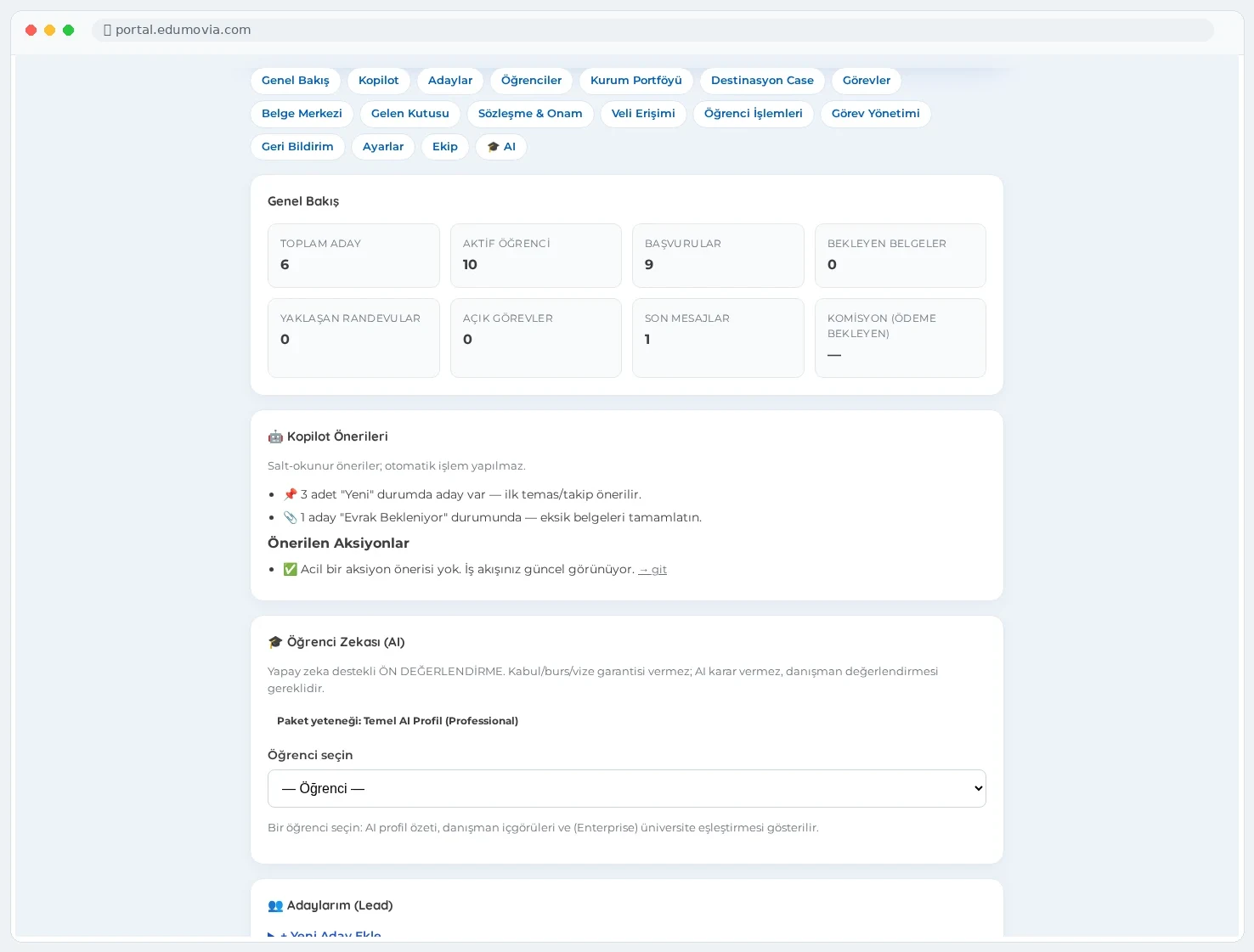This screenshot has height=952, width=1254.
Task: Click the people icon beside Adaylarım (Lead)
Action: tap(275, 905)
